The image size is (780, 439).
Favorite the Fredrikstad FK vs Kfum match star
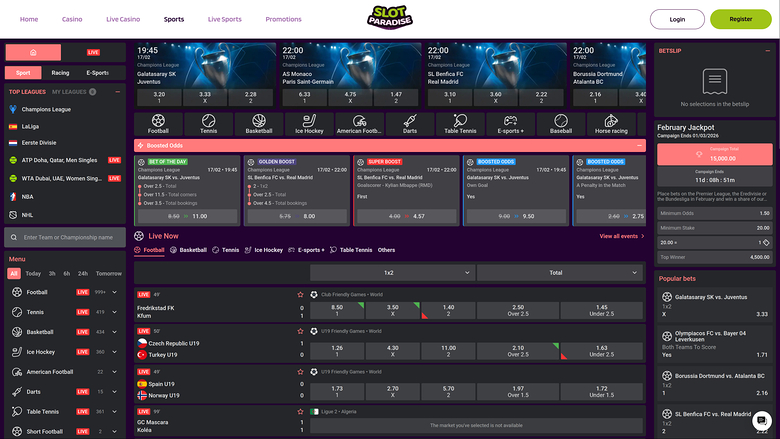(x=300, y=295)
